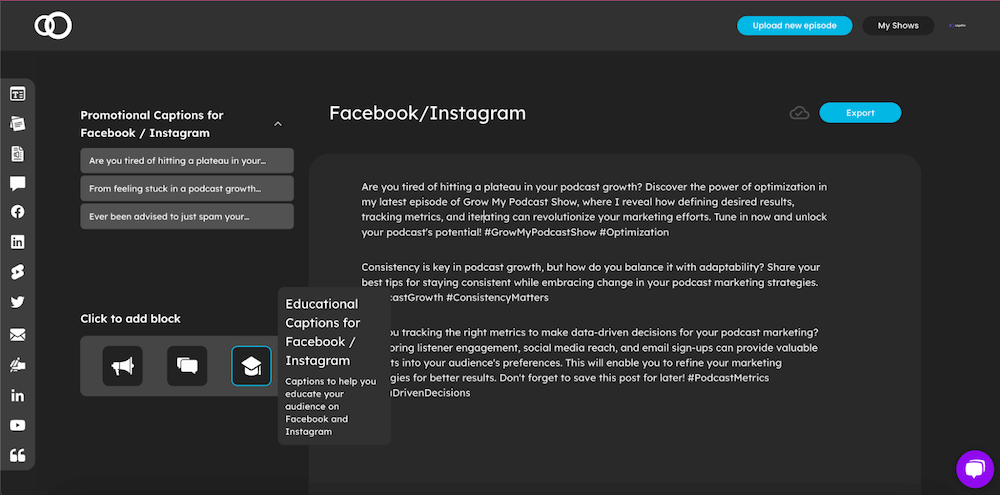Click the 'Promotional Captions for Facebook / Instagram' title

coord(152,124)
